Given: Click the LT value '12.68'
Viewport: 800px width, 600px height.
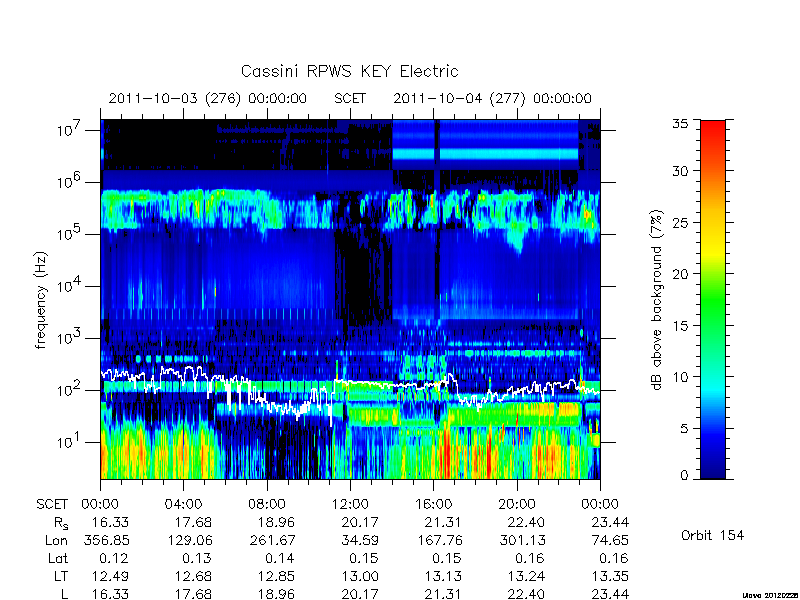Looking at the screenshot, I should point(193,576).
